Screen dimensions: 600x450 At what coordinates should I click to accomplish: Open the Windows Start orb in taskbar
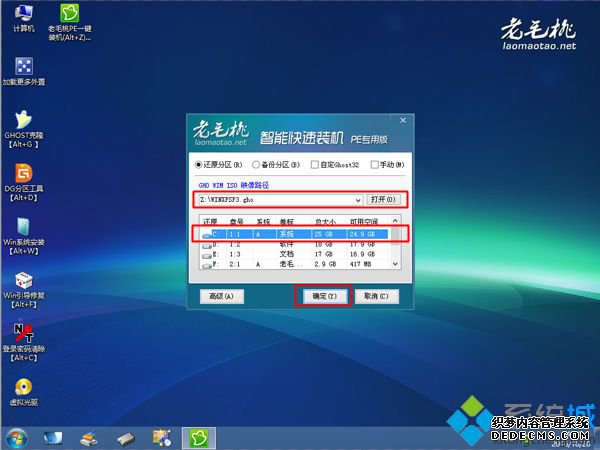[17, 437]
